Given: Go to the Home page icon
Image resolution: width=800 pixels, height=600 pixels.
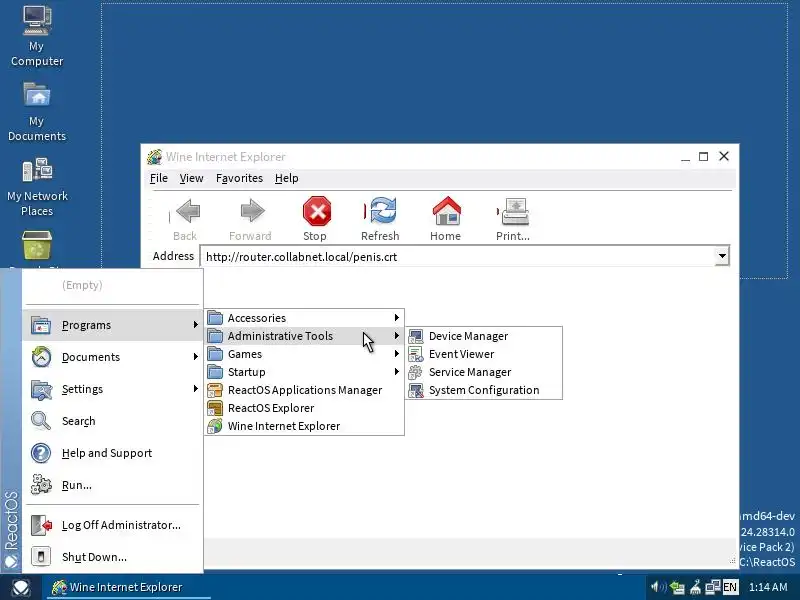Looking at the screenshot, I should click(447, 211).
